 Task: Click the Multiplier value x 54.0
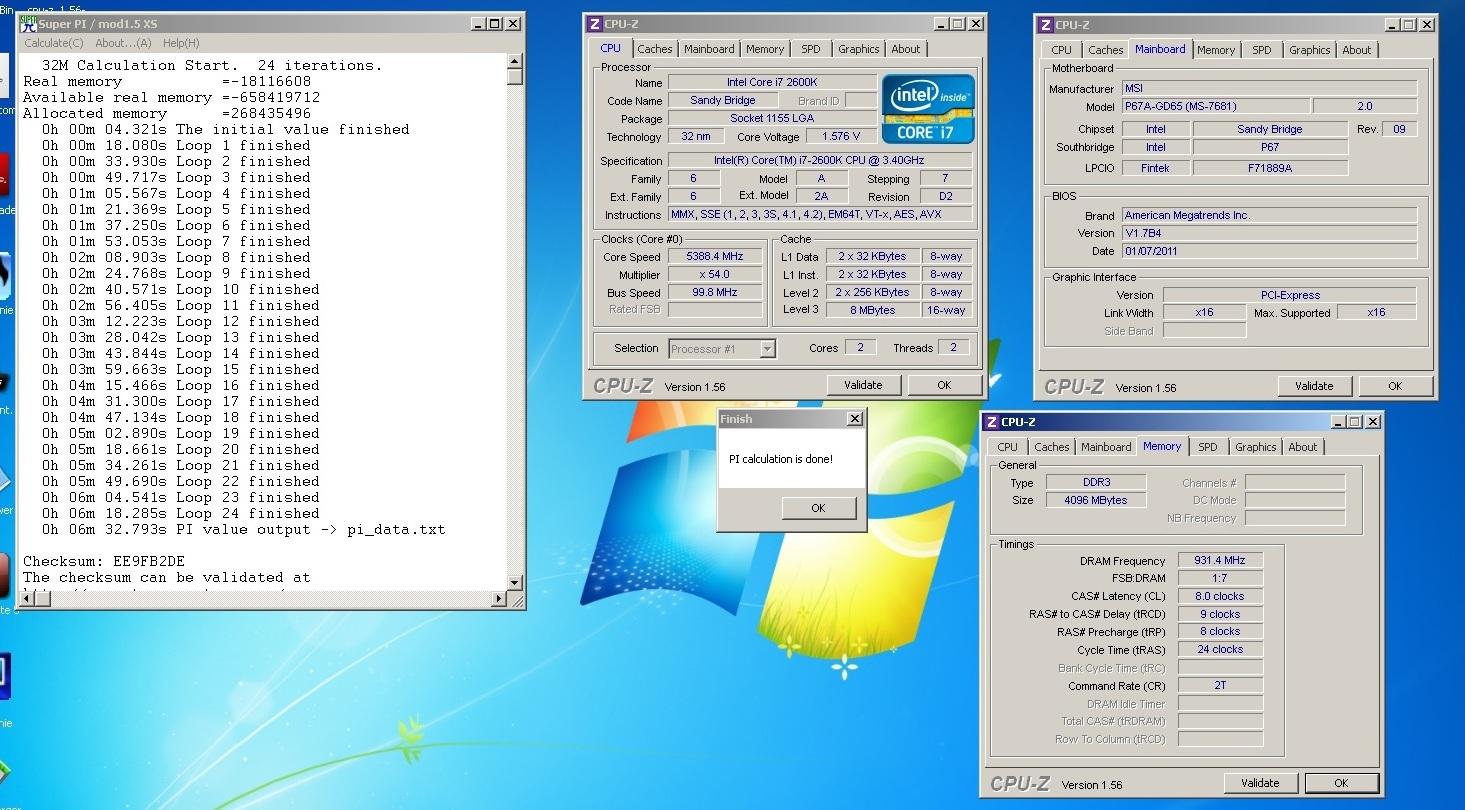(x=714, y=275)
